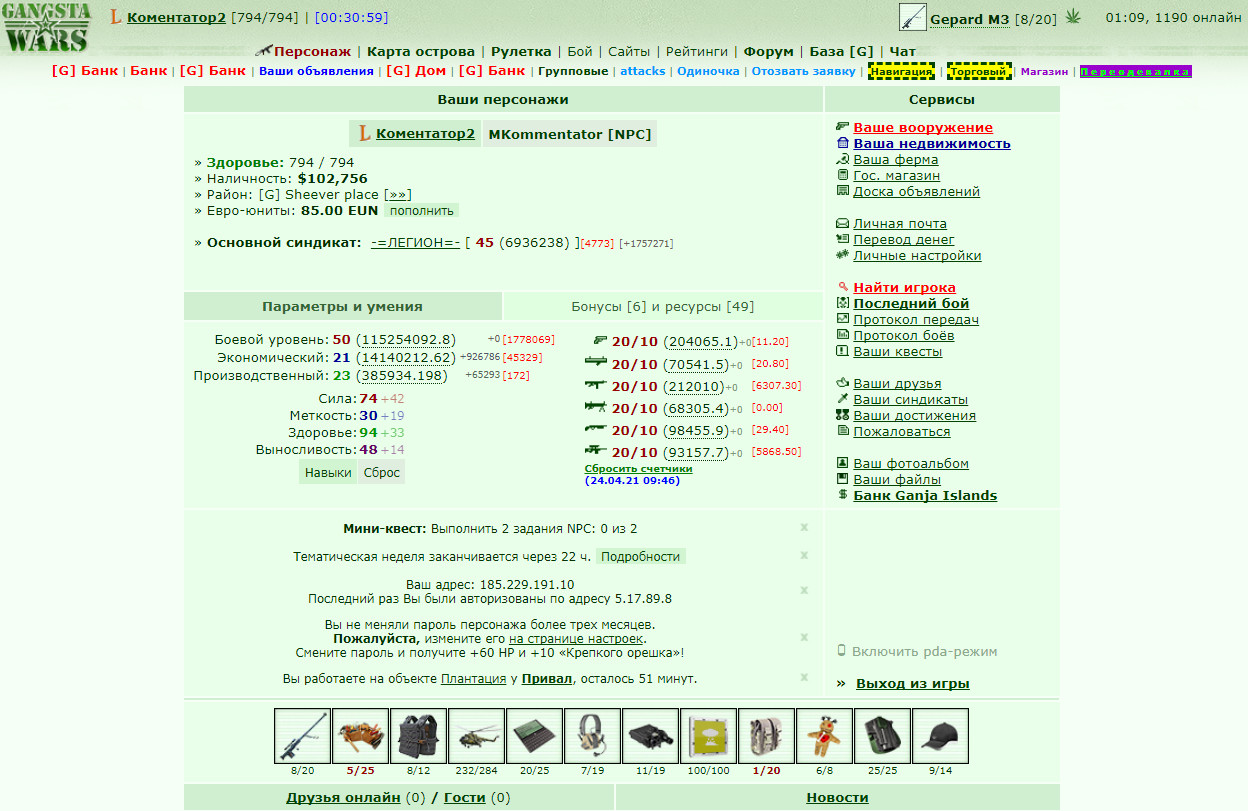
Task: Select the tablet PDA item 20/25
Action: (x=534, y=736)
